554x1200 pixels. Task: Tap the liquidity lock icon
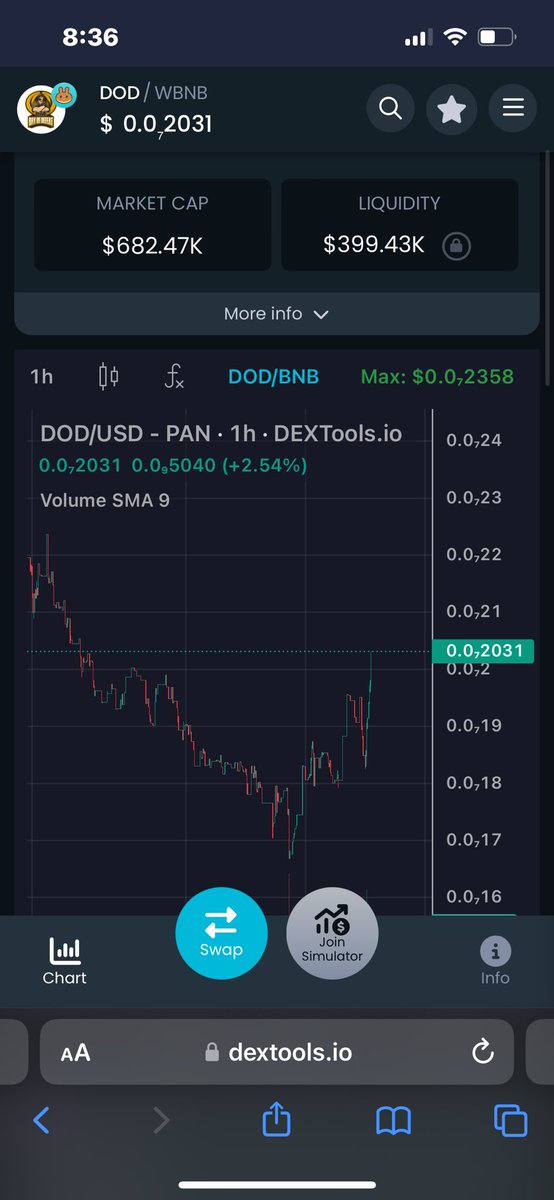click(x=456, y=246)
